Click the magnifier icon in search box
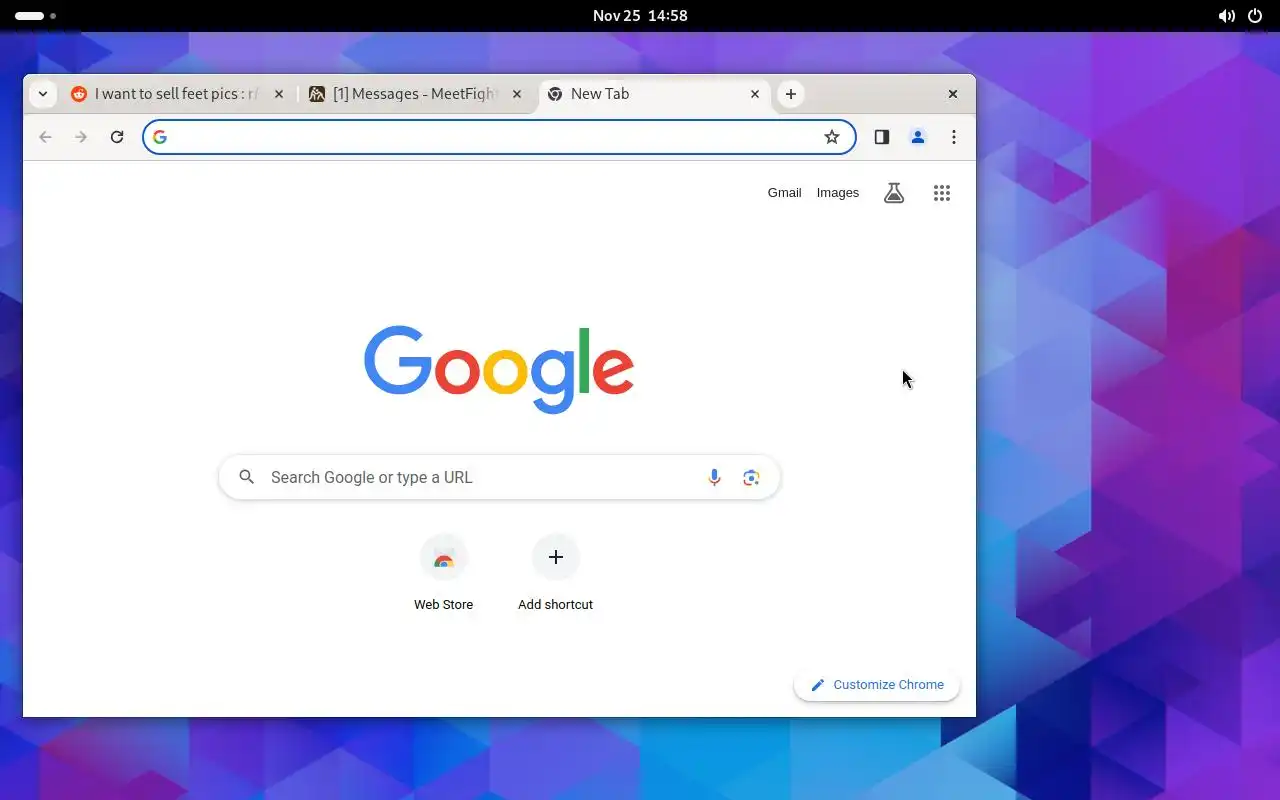Viewport: 1280px width, 800px height. (247, 477)
